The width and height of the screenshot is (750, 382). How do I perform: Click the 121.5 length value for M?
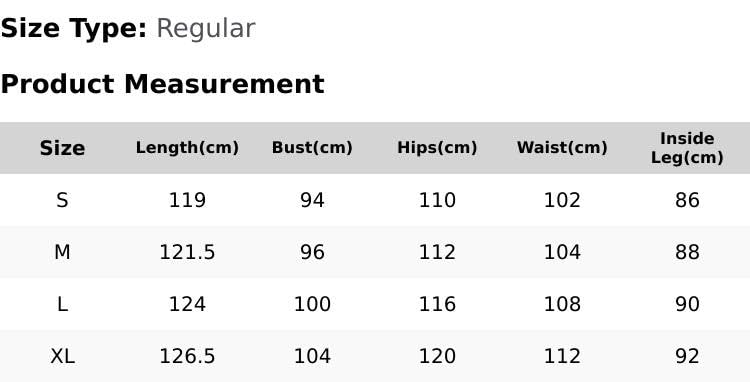[187, 252]
